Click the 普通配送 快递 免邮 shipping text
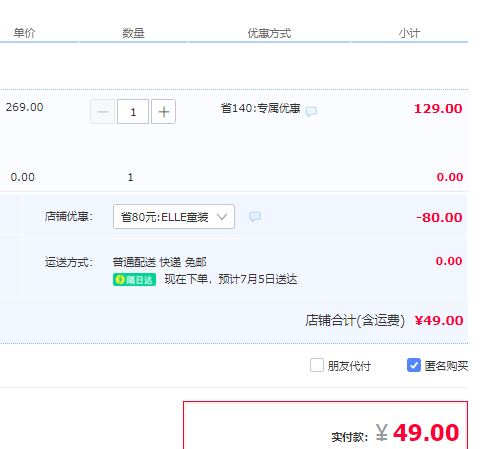 pos(159,262)
